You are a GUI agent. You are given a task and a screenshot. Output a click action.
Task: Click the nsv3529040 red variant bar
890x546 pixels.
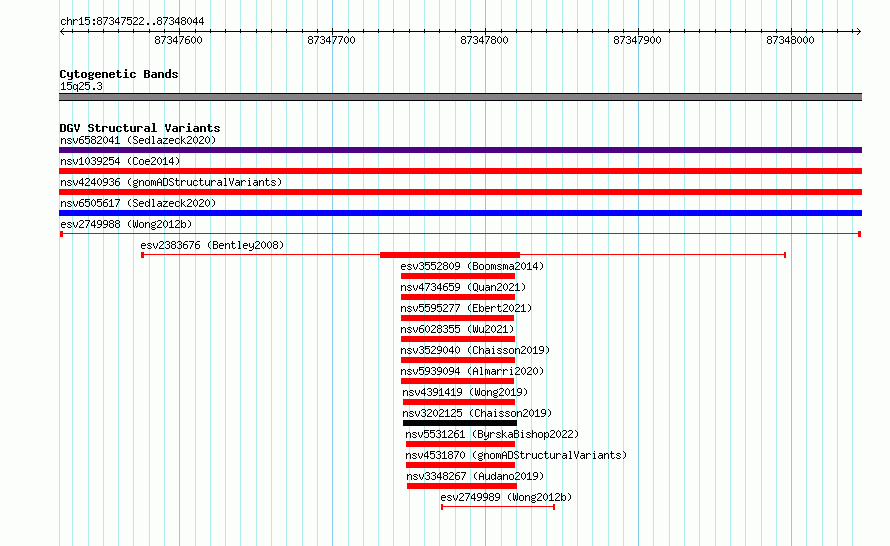click(x=457, y=360)
